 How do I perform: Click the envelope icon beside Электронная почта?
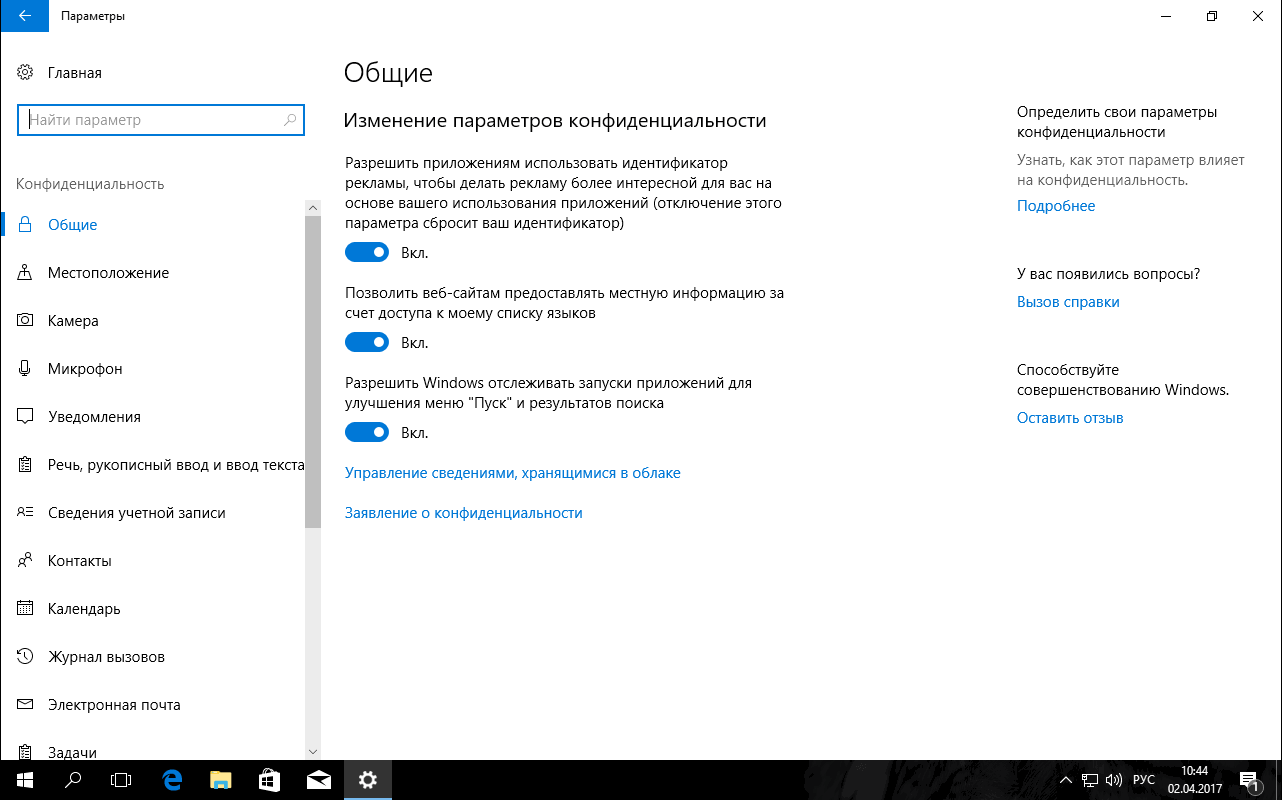point(26,705)
